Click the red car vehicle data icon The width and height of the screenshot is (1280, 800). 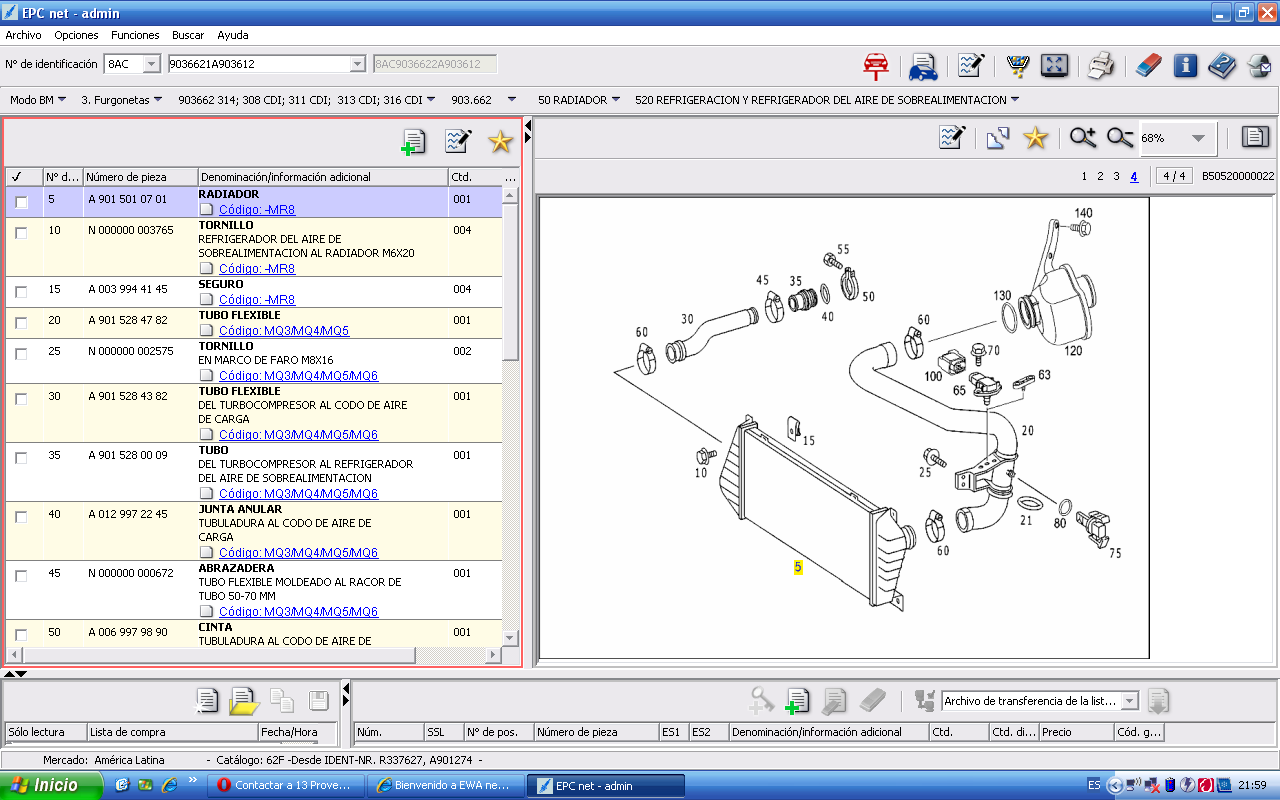[876, 66]
